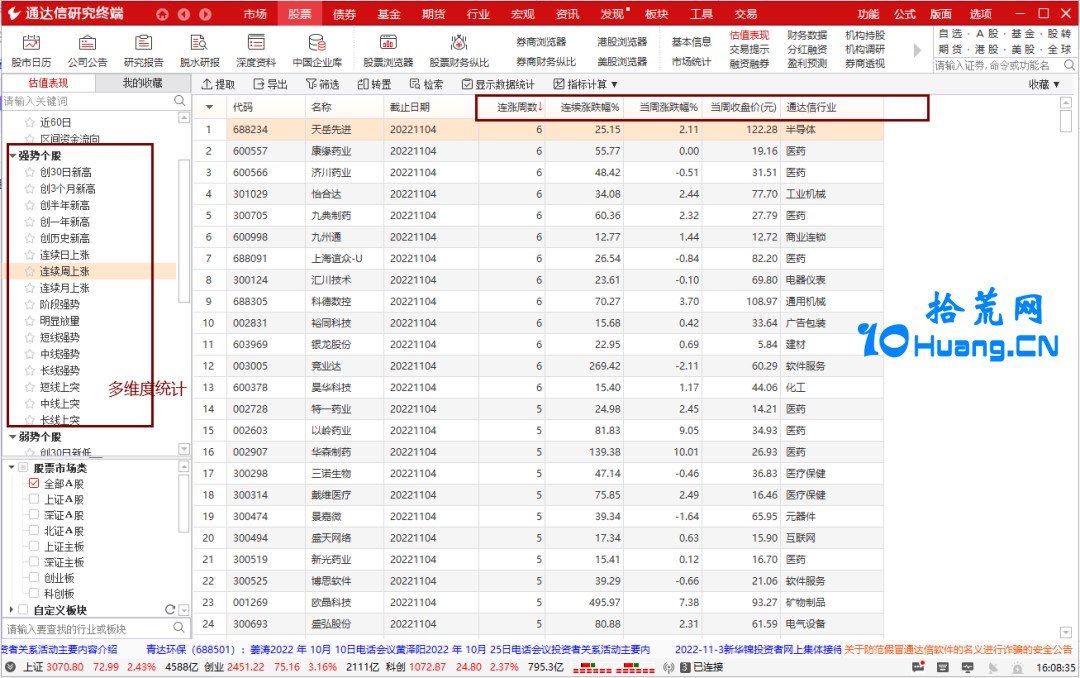Click the table vertical scrollbar down arrow
The height and width of the screenshot is (678, 1080).
pyautogui.click(x=1066, y=633)
